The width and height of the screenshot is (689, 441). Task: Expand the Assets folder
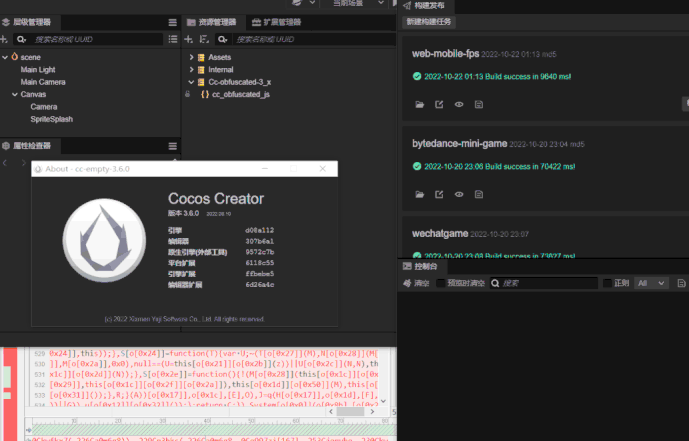coord(192,58)
